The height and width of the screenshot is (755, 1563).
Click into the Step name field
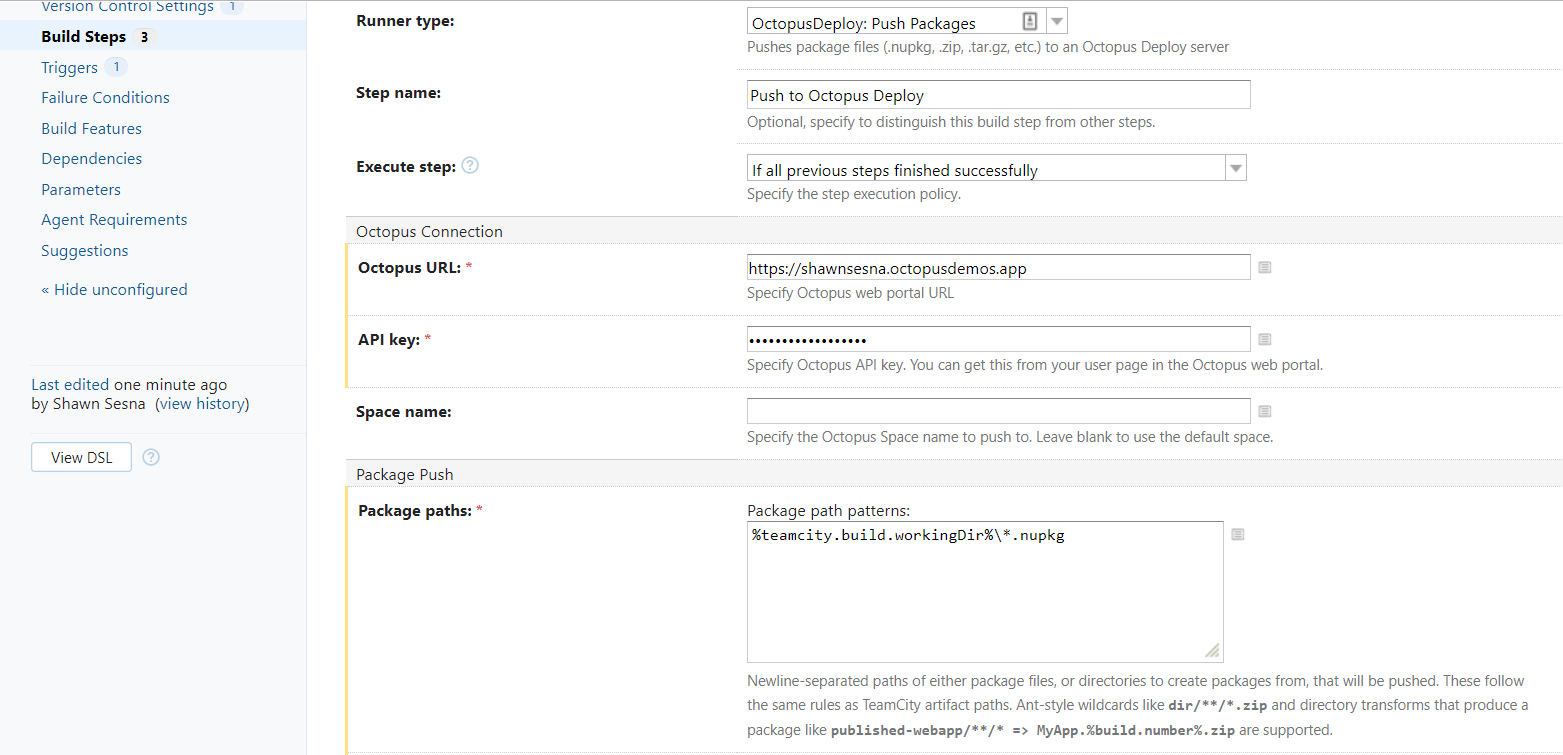(998, 95)
